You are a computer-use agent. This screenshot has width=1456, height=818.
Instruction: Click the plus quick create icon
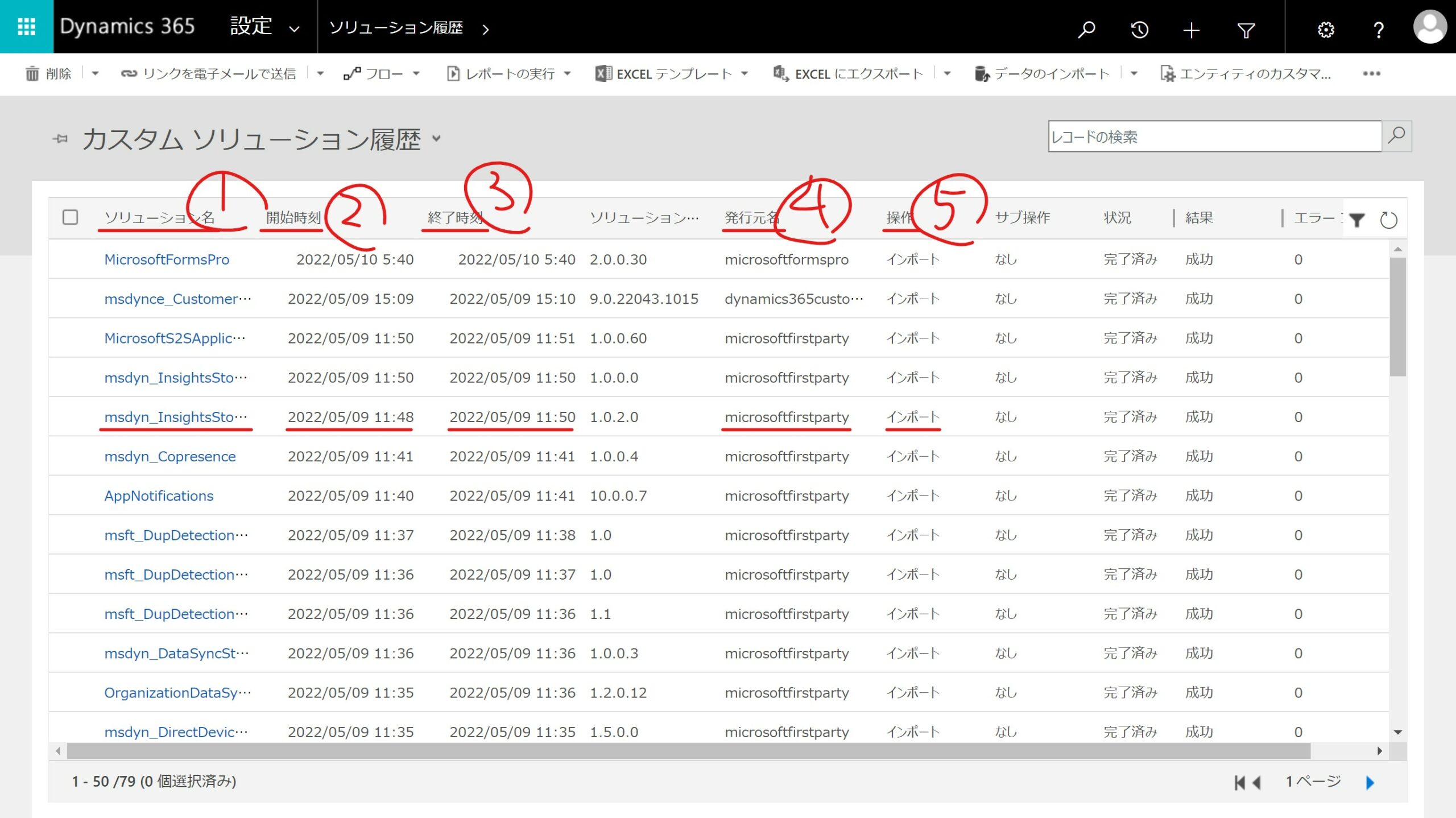pos(1191,30)
